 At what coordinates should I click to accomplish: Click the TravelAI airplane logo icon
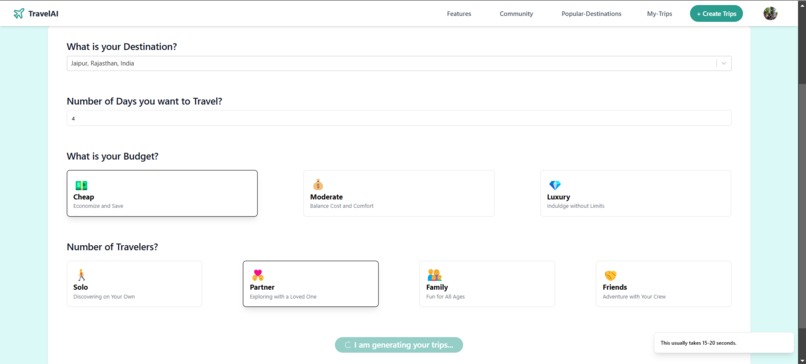point(19,13)
